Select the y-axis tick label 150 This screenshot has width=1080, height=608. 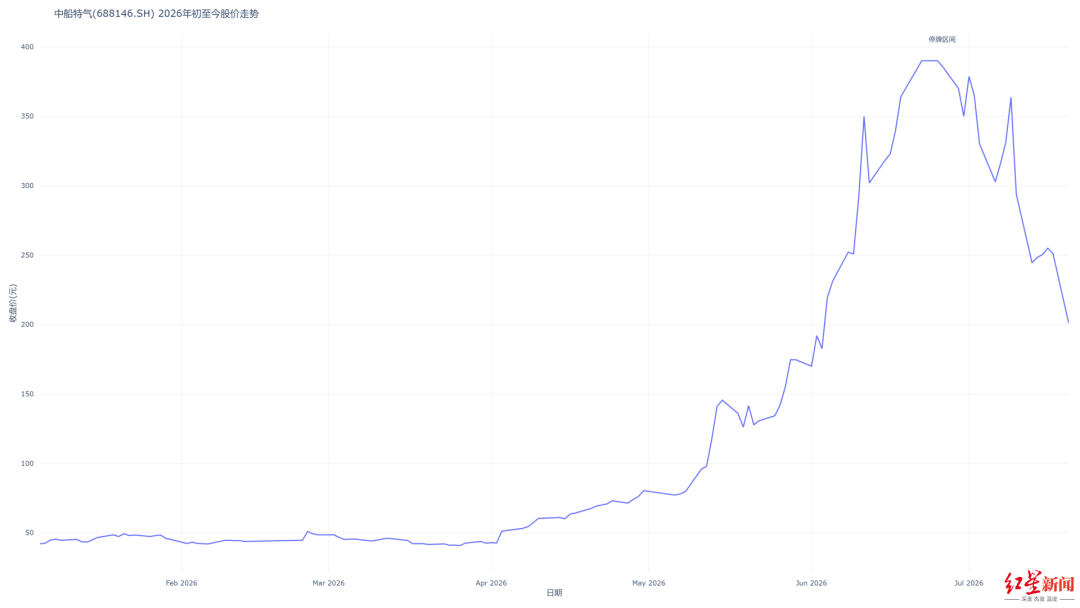pos(27,394)
